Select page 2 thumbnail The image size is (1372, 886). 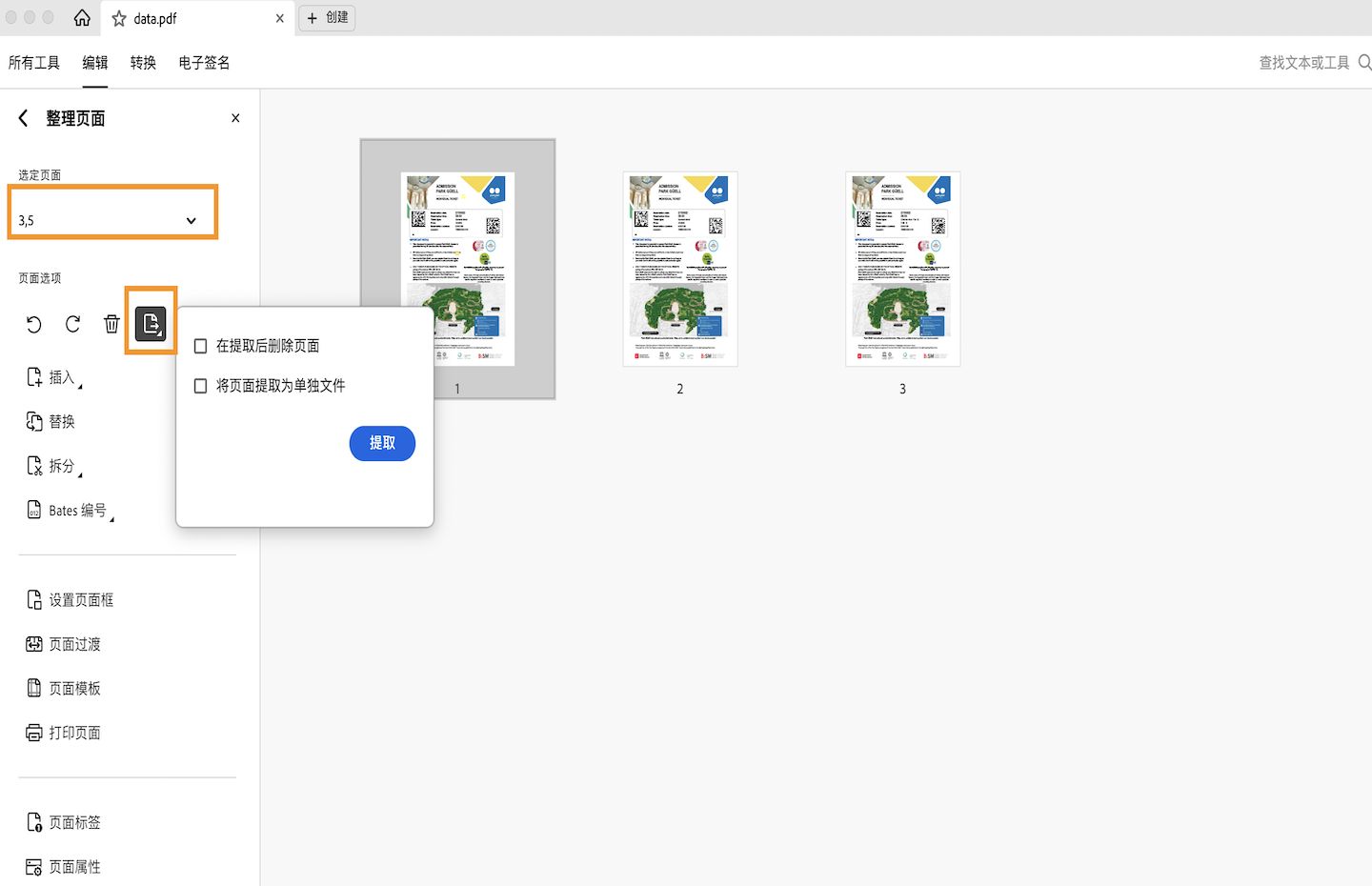tap(679, 269)
